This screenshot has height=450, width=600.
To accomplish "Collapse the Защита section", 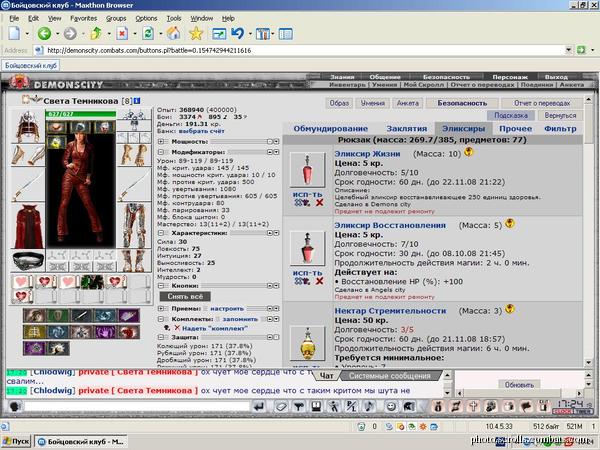I will click(161, 338).
